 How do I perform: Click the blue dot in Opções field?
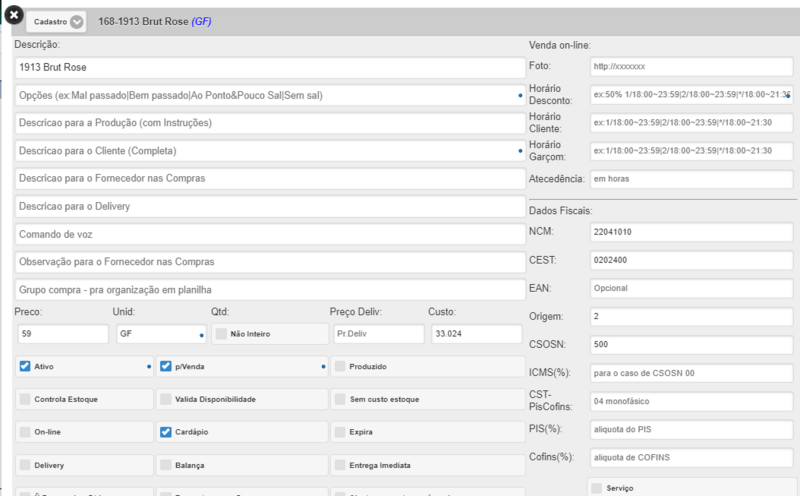coord(520,95)
